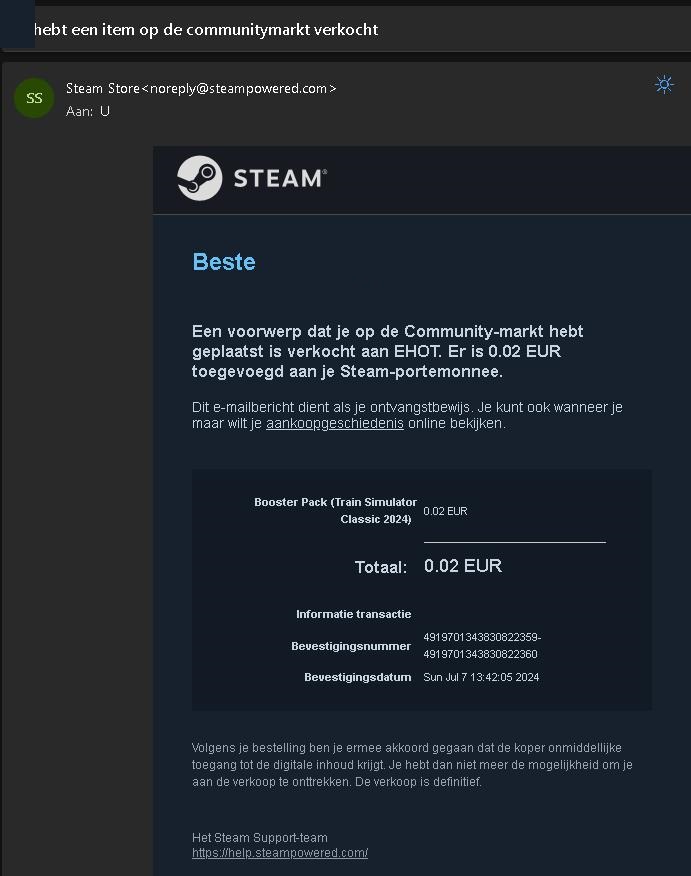Screen dimensions: 691x876
Task: Click the Informatie transactie label
Action: tap(354, 614)
